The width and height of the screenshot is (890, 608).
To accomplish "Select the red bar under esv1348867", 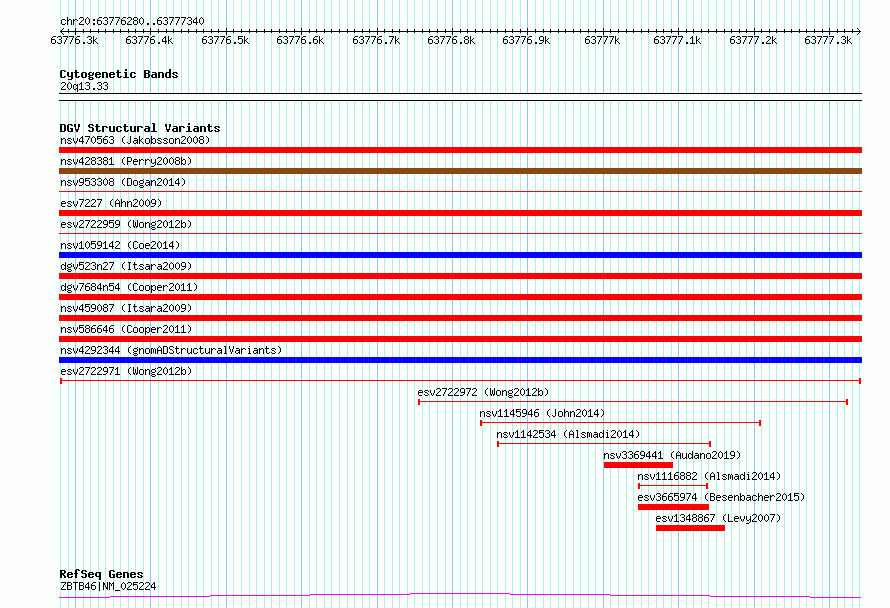I will coord(690,528).
